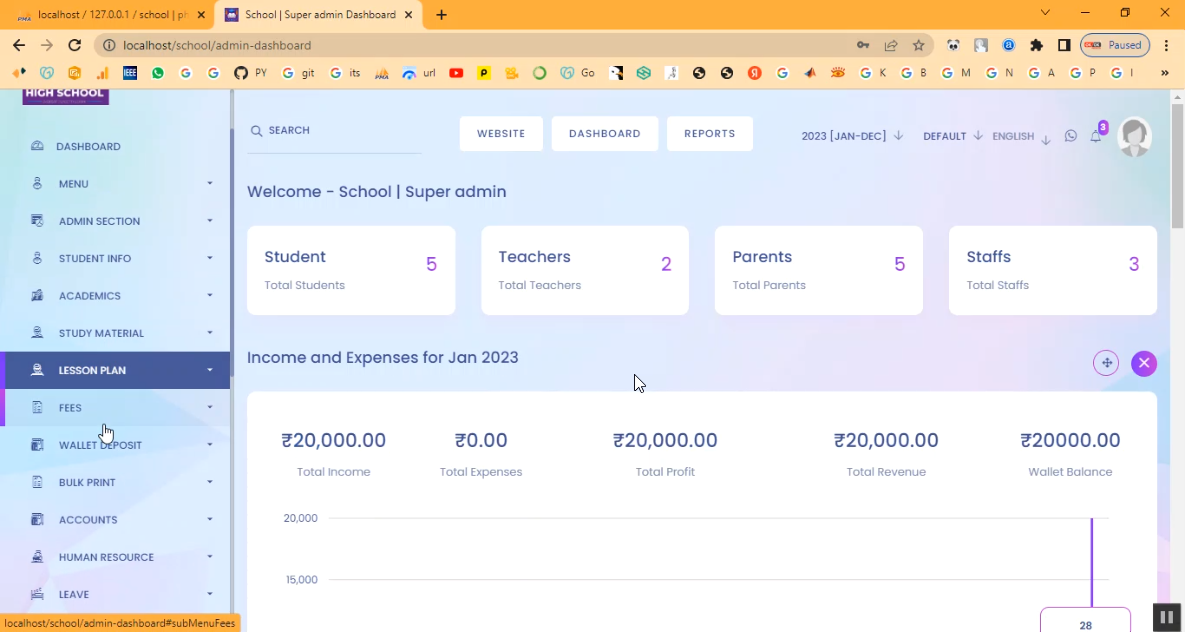Click the purple close chart button
Screen dimensions: 1185x632
[x=1144, y=363]
